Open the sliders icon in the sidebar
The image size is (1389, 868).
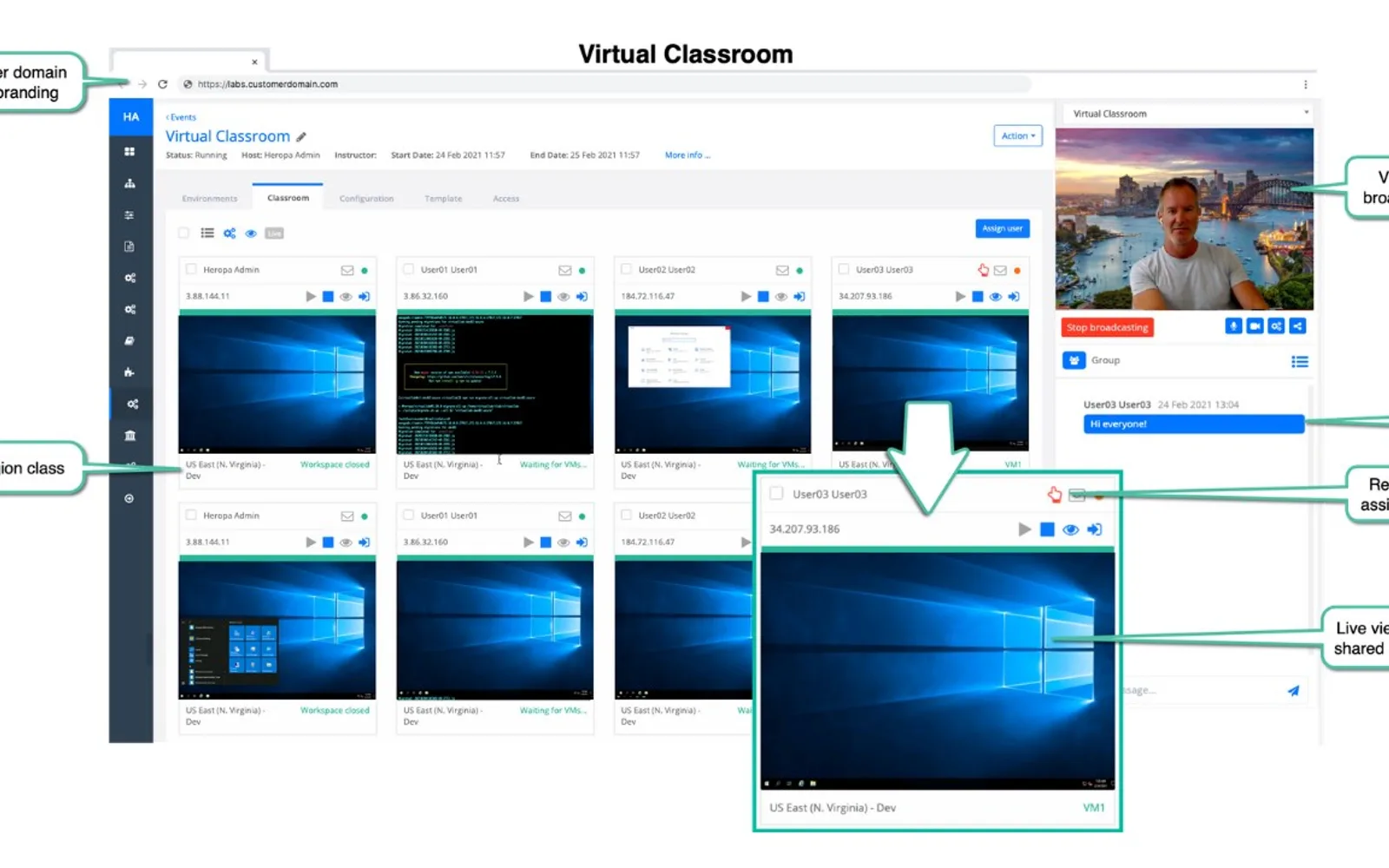[x=129, y=215]
